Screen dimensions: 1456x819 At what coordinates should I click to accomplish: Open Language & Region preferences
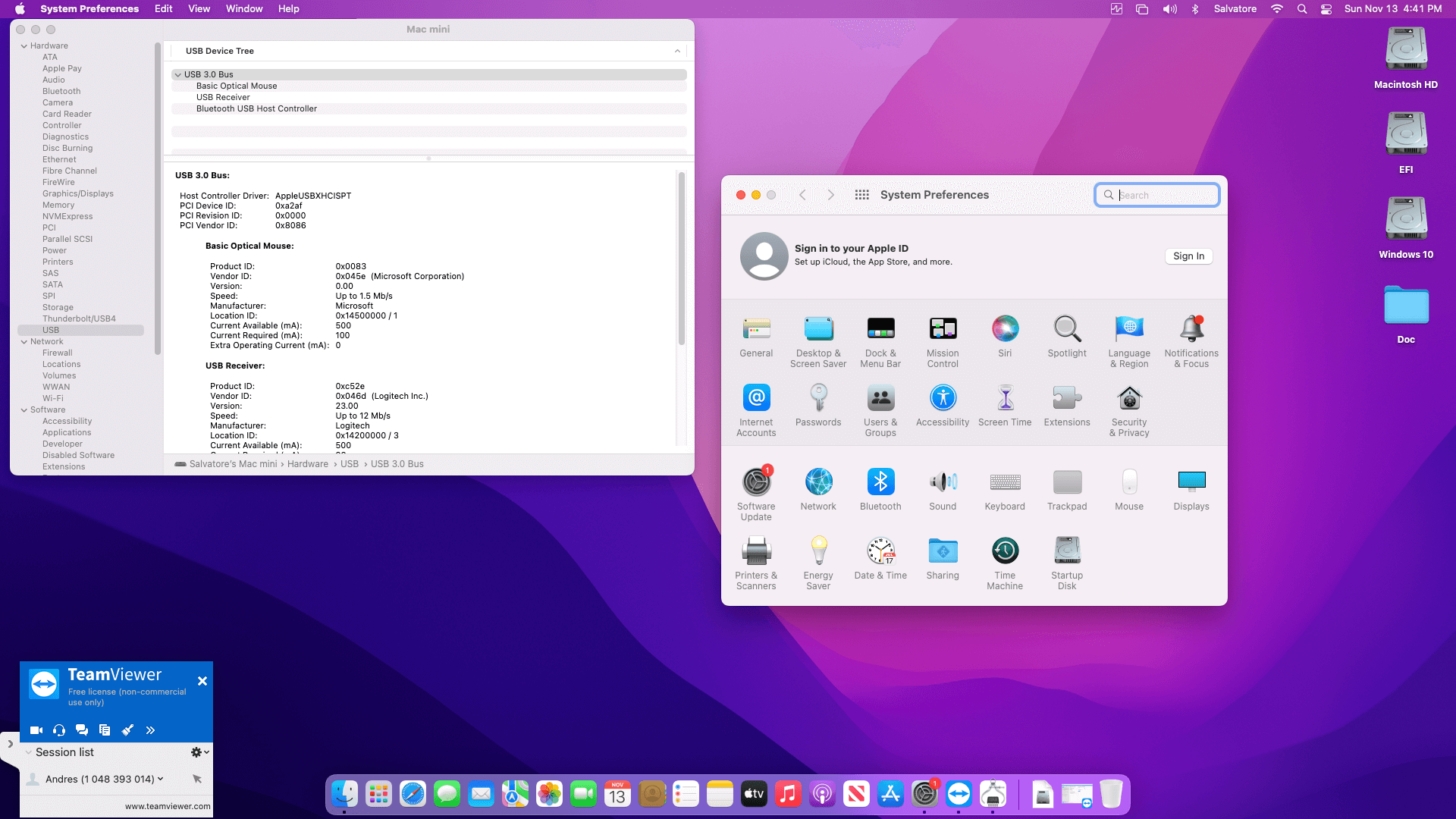tap(1129, 342)
